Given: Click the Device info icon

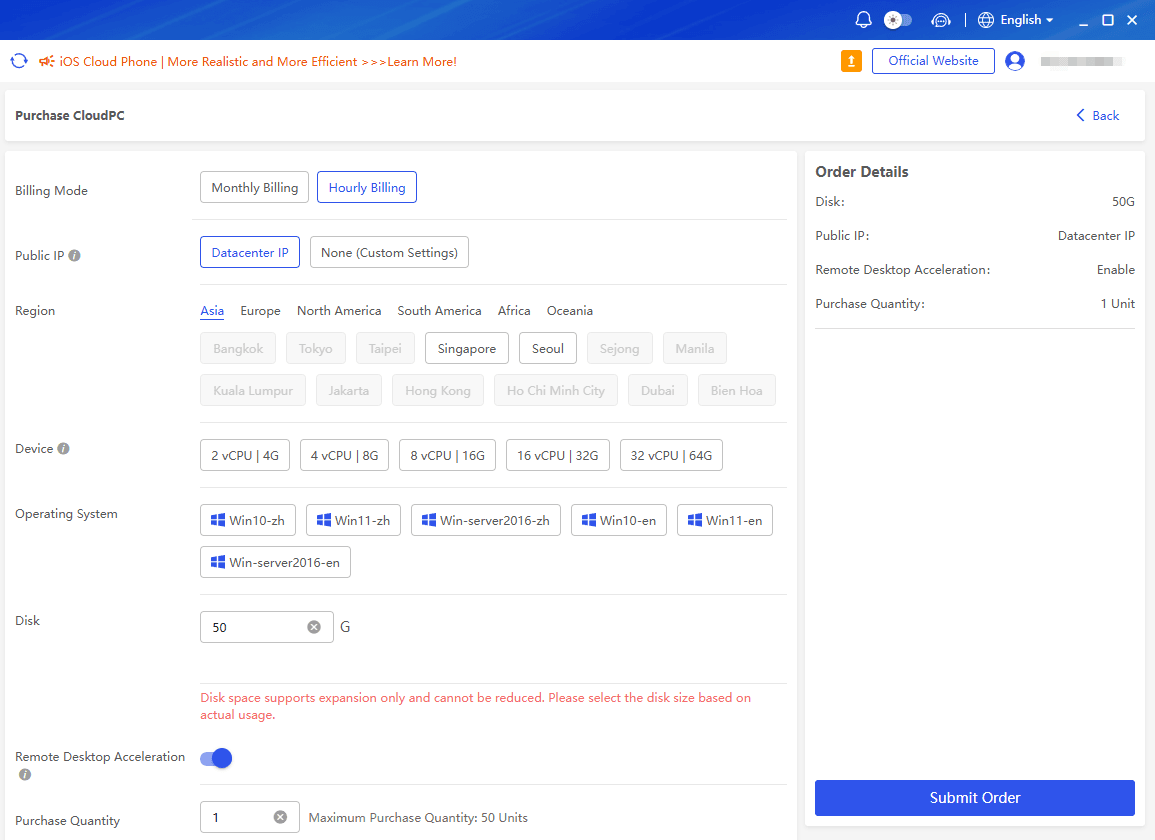Looking at the screenshot, I should coord(63,449).
